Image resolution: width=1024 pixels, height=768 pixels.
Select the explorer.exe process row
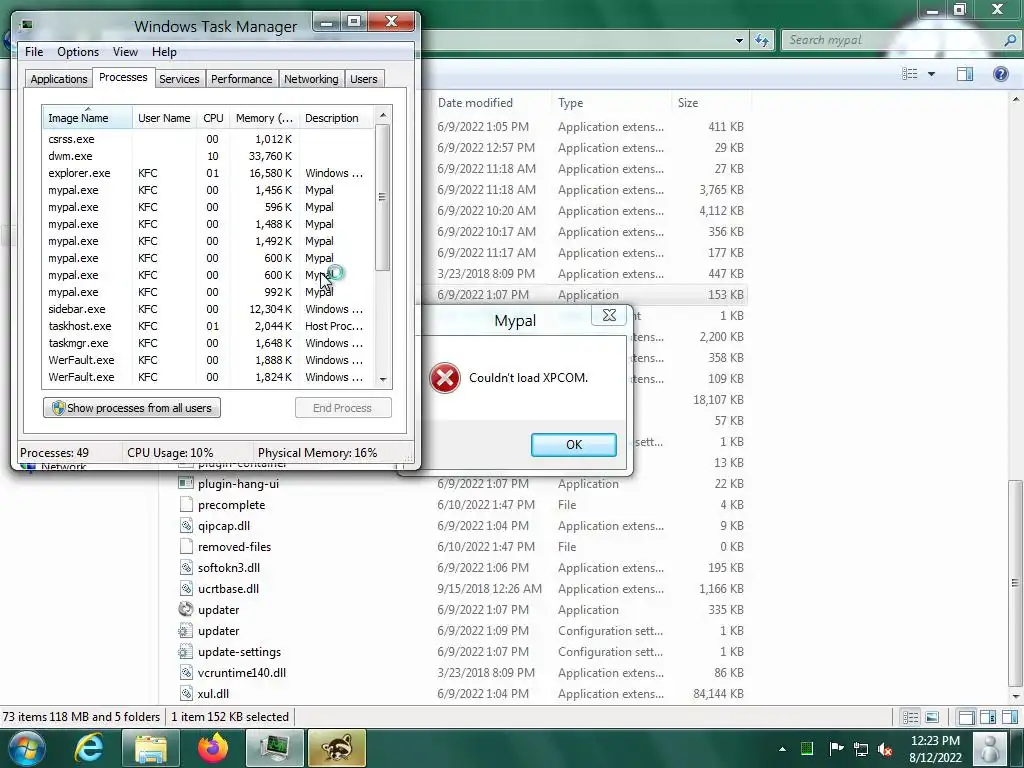tap(208, 173)
